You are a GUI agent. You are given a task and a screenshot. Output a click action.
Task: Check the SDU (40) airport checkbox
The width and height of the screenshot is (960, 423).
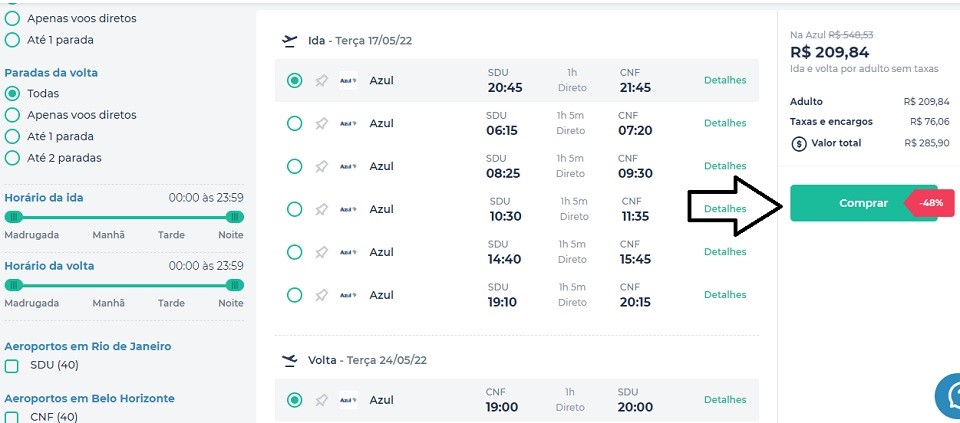tap(12, 366)
